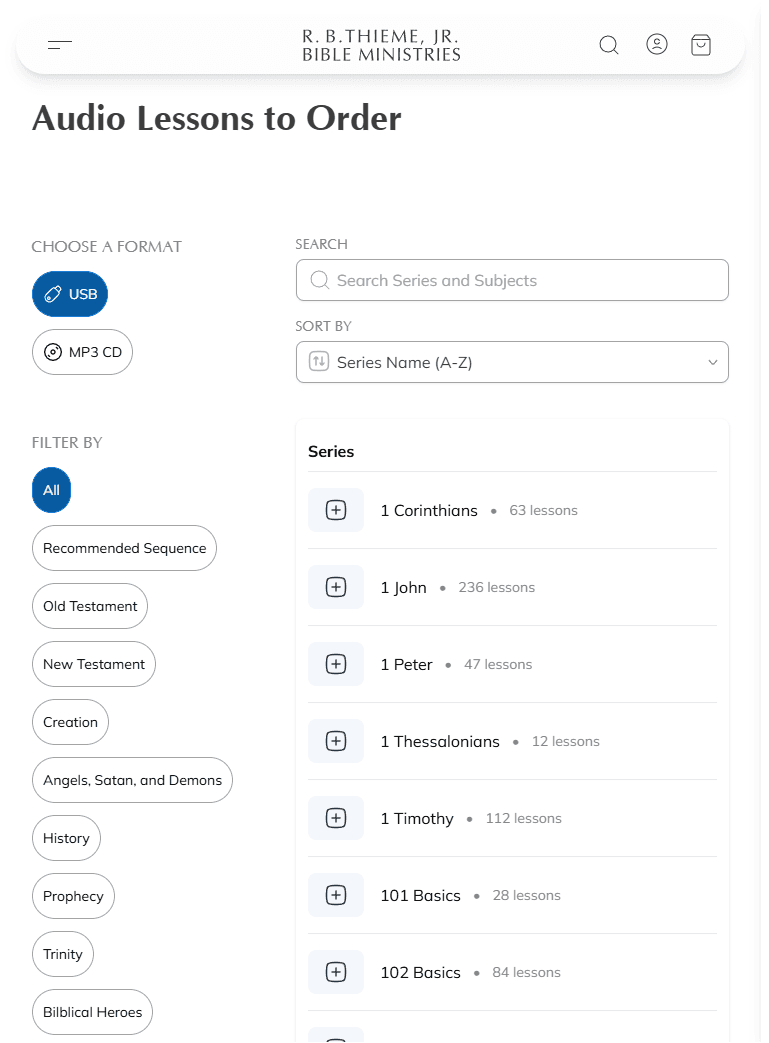
Task: Enable the New Testament filter
Action: pos(93,663)
